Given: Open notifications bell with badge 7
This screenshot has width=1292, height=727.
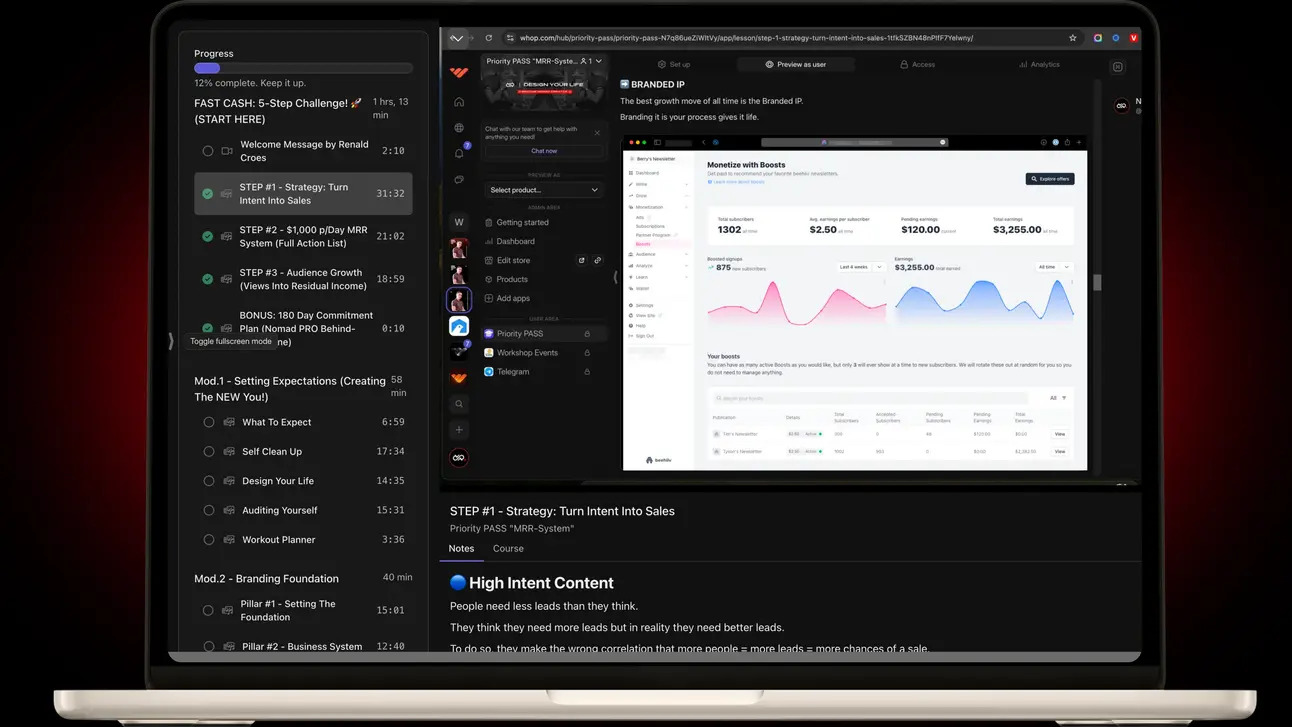Looking at the screenshot, I should coord(459,153).
